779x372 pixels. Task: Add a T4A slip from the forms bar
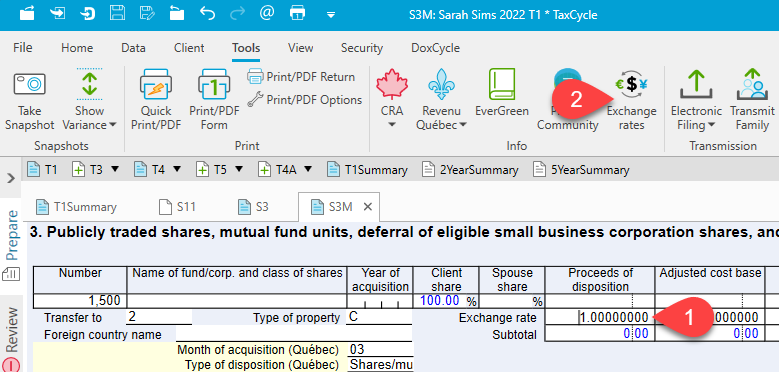click(278, 170)
